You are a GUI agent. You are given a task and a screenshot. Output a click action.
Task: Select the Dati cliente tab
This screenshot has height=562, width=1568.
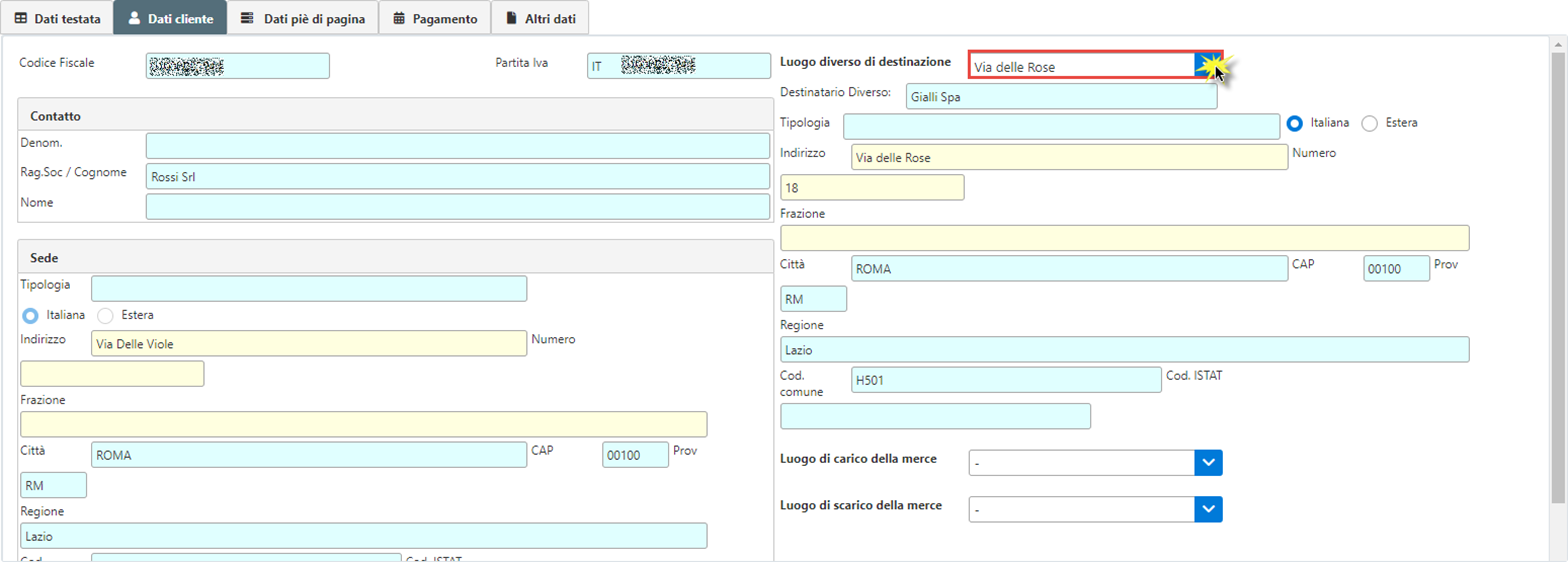pos(169,18)
